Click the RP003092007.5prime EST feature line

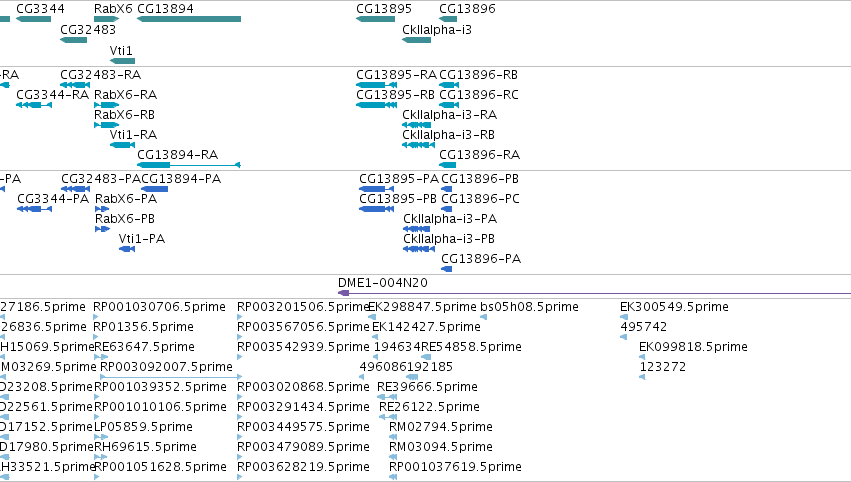point(171,376)
